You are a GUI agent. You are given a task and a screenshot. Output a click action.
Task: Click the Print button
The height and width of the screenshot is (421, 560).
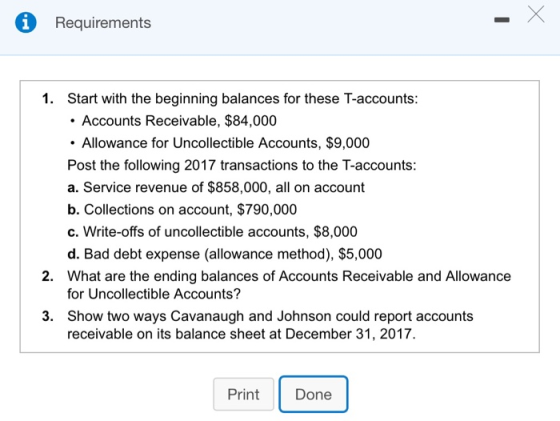pos(244,394)
